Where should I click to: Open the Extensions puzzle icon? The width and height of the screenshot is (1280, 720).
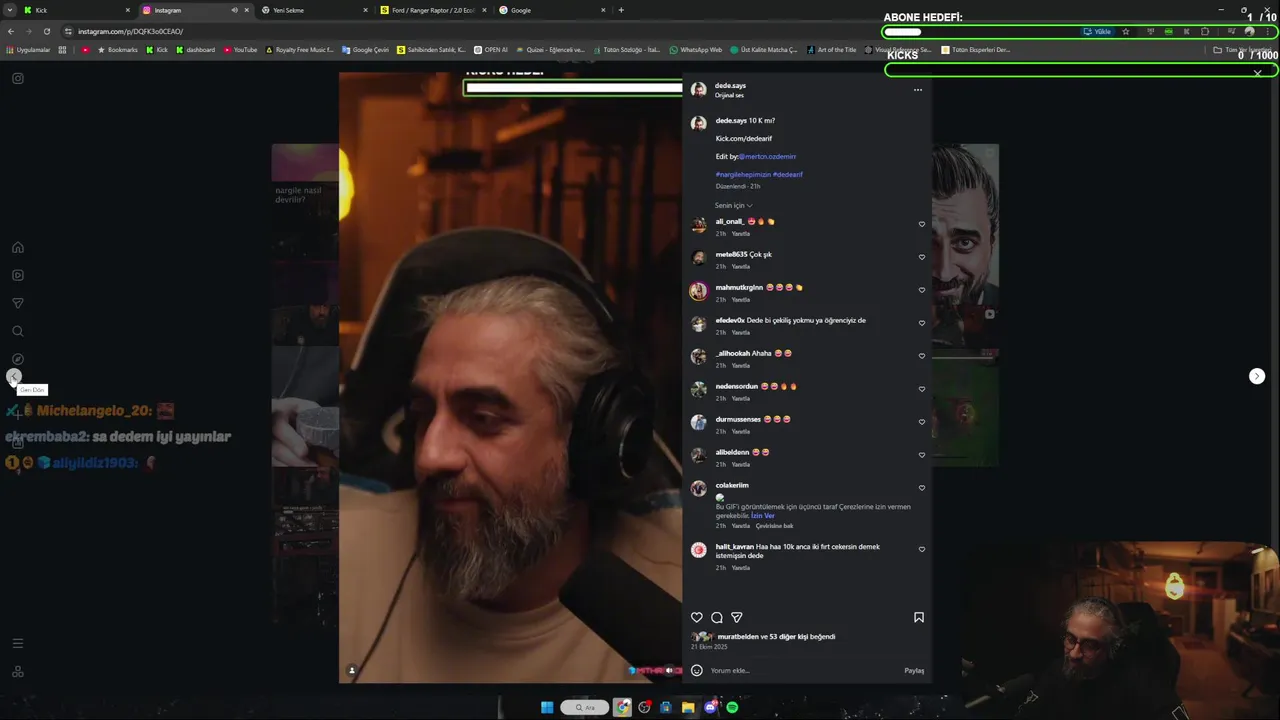tap(1205, 31)
